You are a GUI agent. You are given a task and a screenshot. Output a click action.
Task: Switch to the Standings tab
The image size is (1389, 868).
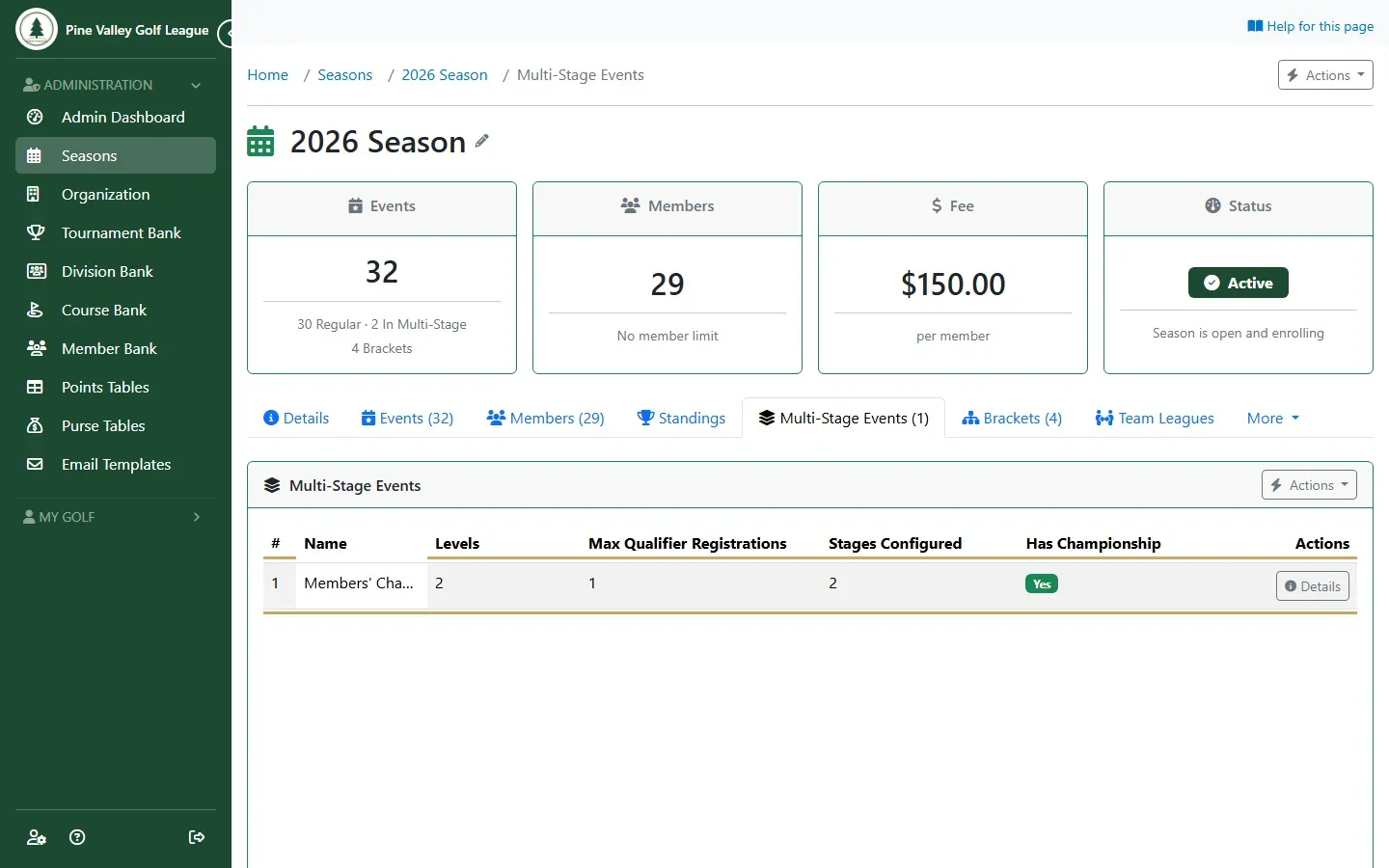tap(681, 418)
